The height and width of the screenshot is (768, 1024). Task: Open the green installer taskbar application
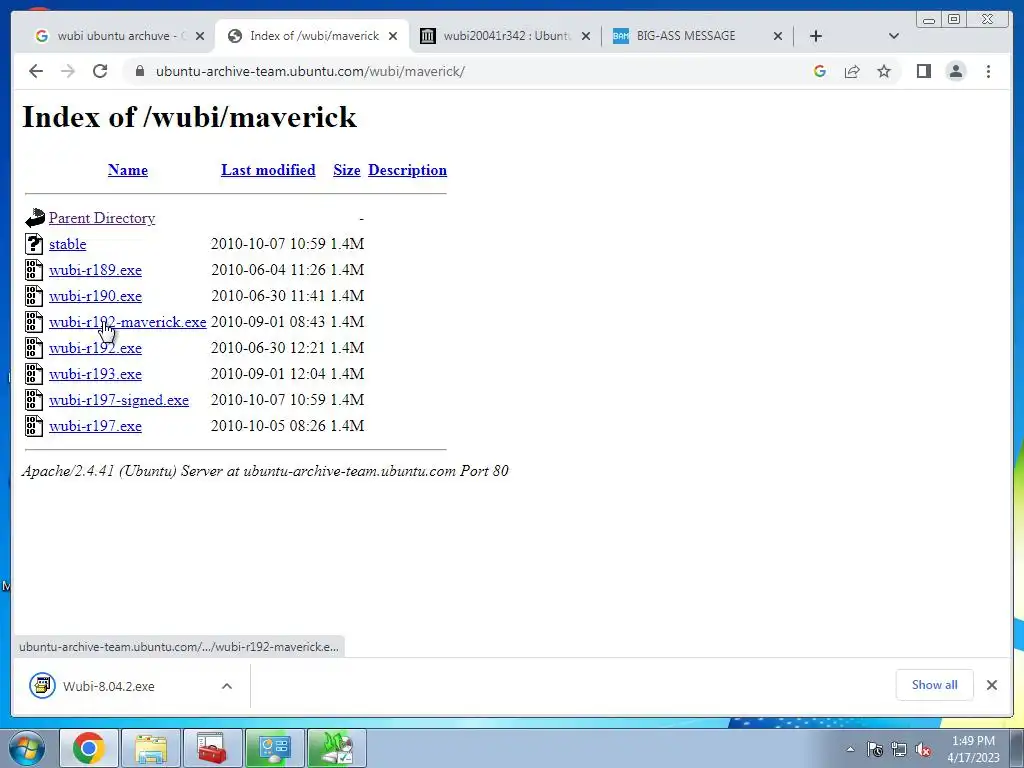coord(336,748)
